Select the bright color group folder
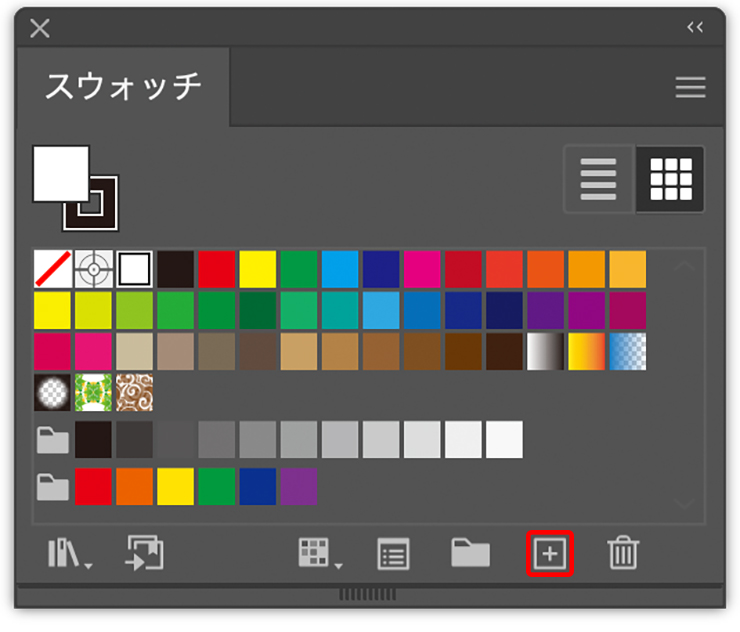The image size is (740, 632). pyautogui.click(x=52, y=487)
